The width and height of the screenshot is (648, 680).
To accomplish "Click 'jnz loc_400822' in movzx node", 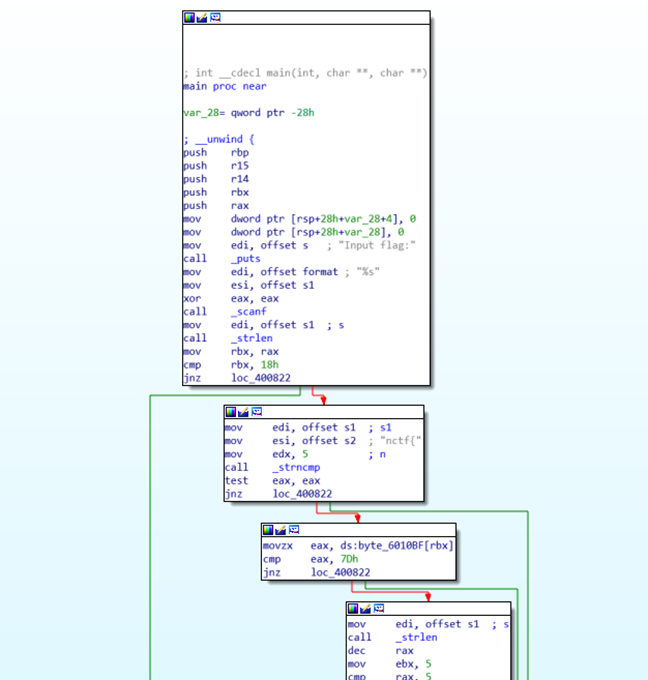I will click(317, 572).
